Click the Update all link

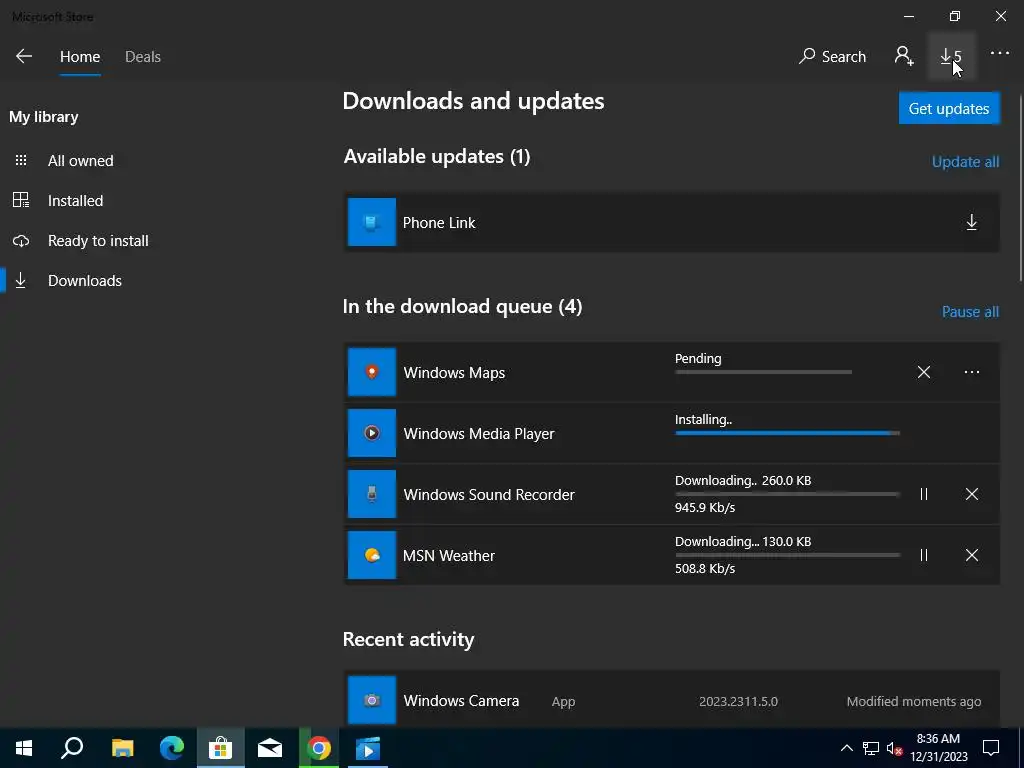click(x=965, y=162)
